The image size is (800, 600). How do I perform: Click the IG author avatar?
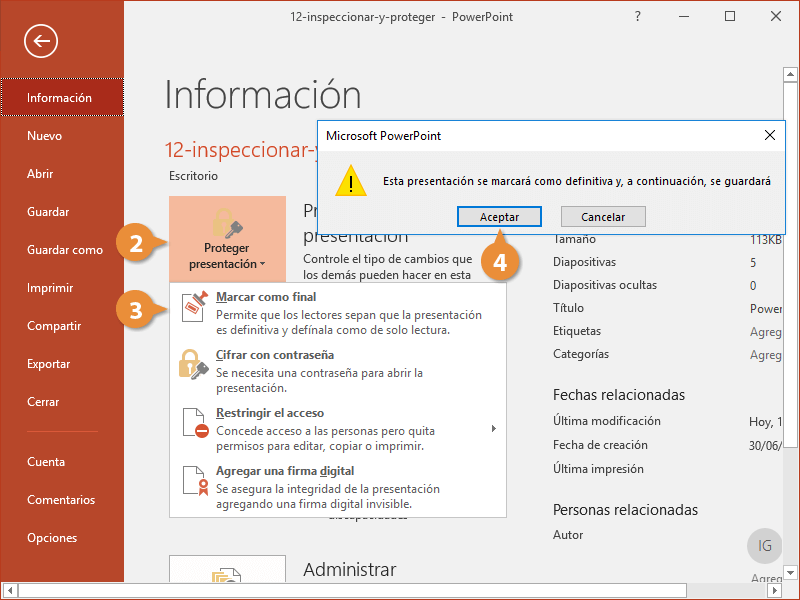coord(764,545)
